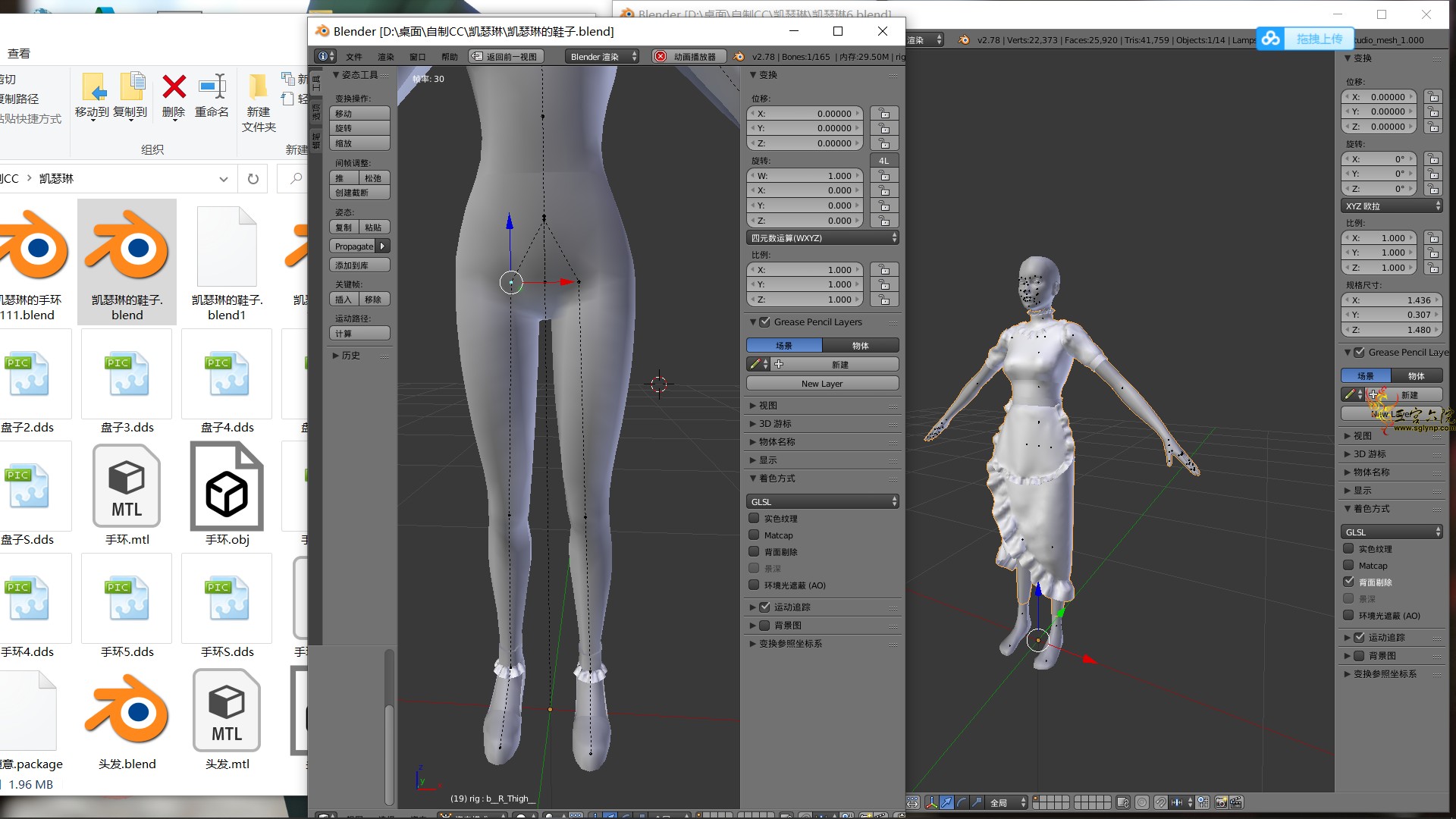Click the Explorer 删除 (delete) red X icon

pos(174,86)
